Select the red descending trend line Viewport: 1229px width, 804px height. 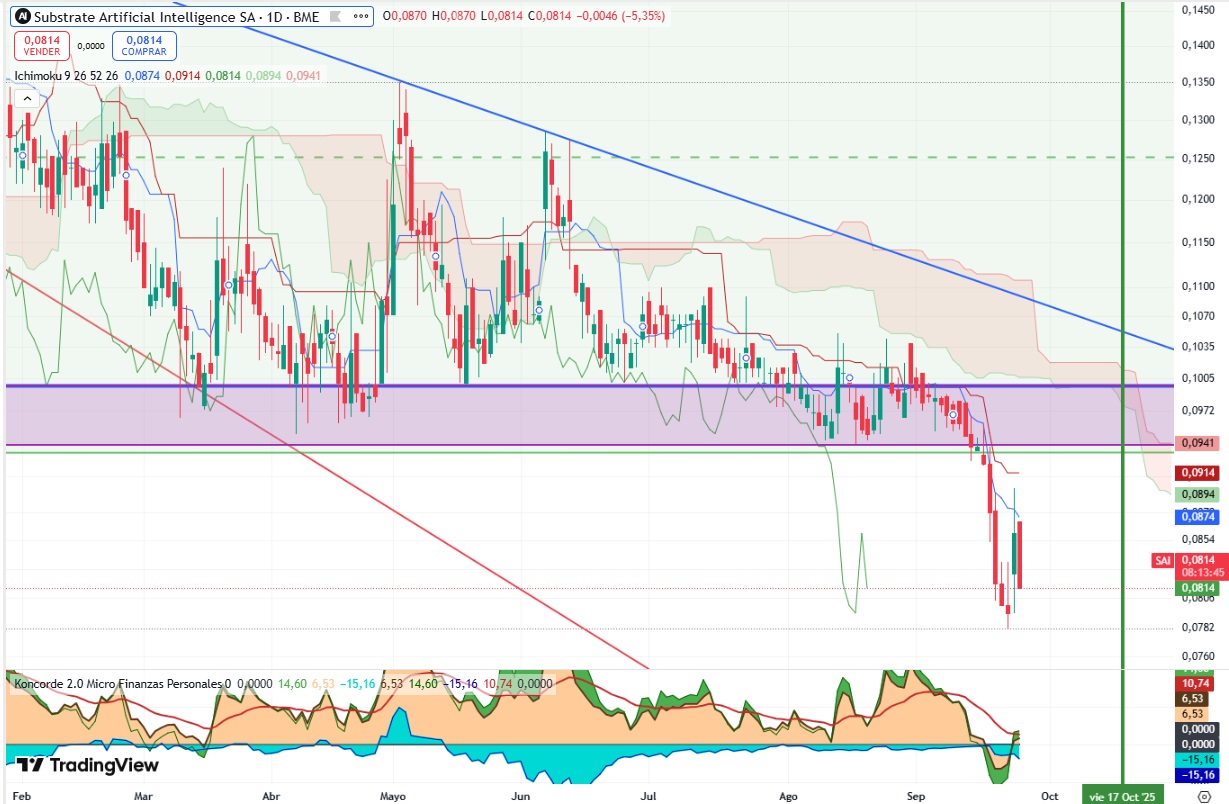pyautogui.click(x=330, y=468)
